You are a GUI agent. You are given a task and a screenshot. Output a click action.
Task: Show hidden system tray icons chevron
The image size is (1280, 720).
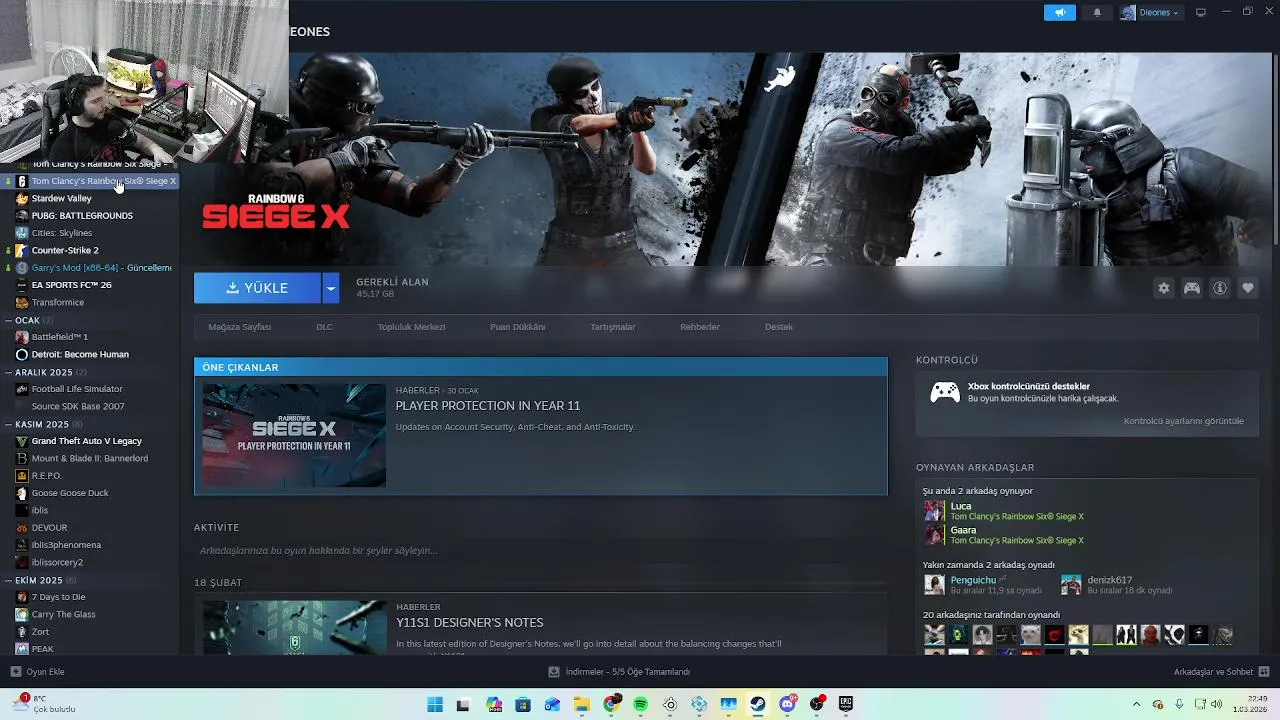point(1136,705)
